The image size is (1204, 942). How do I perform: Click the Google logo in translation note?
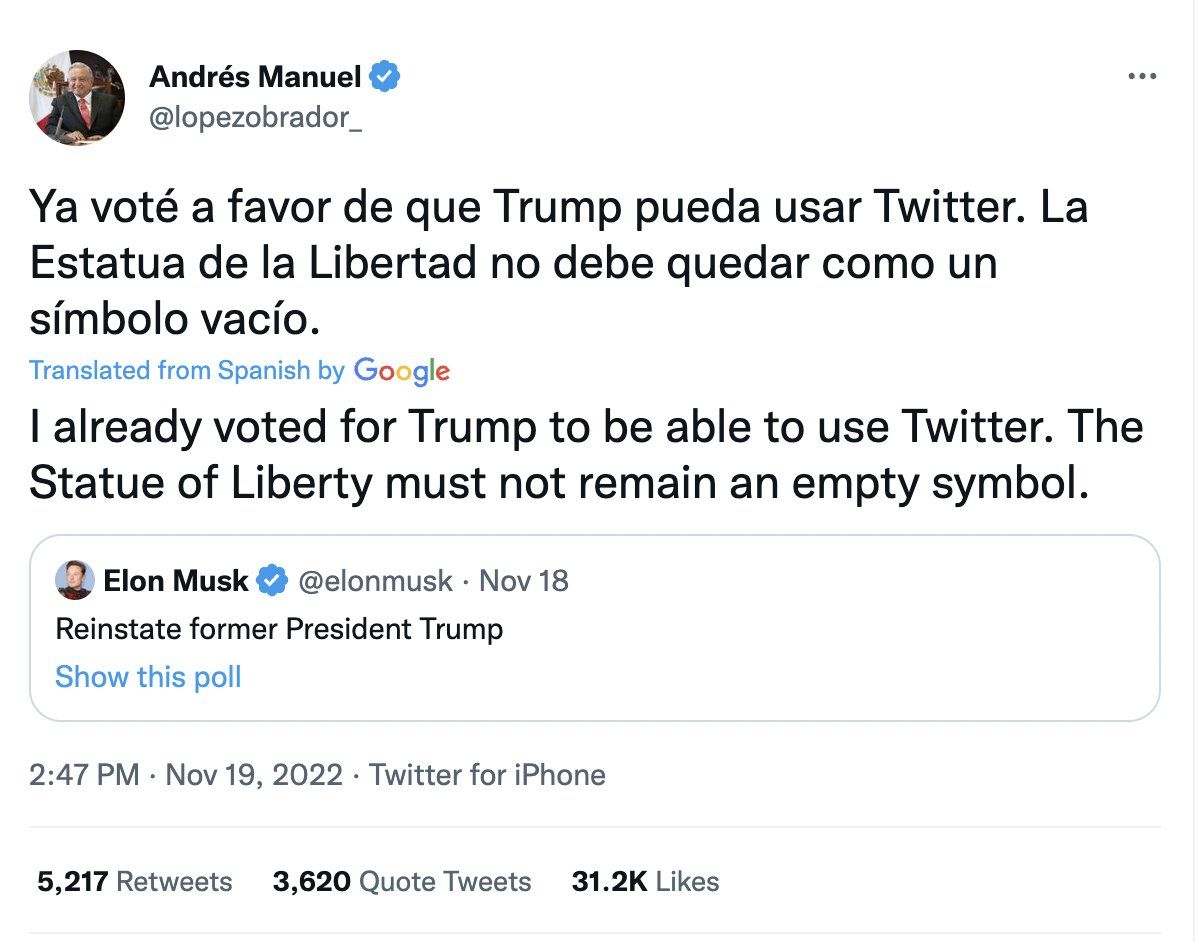401,371
